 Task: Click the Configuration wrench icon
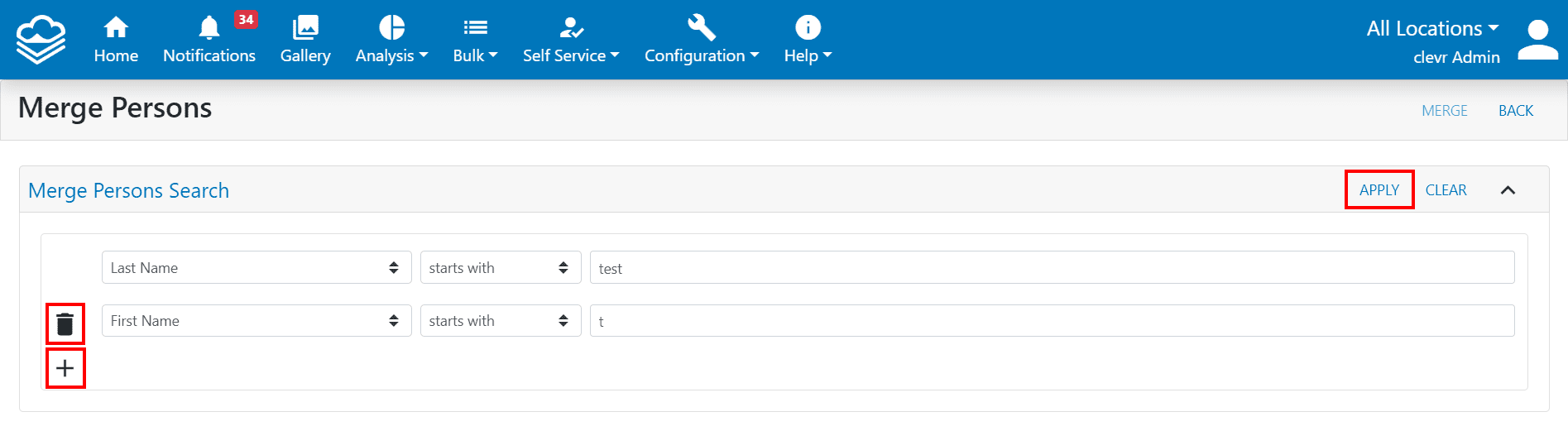[702, 27]
